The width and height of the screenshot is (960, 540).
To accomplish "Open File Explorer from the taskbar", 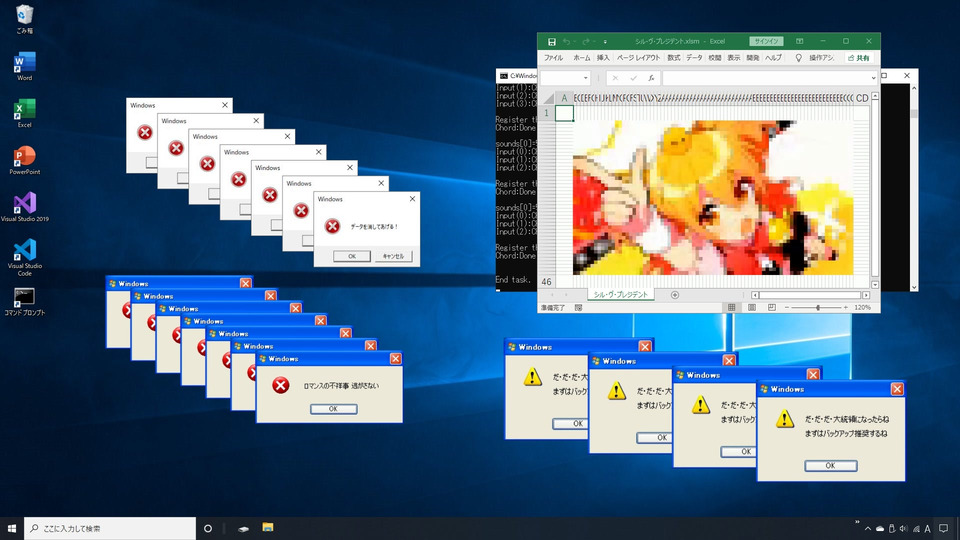I will pyautogui.click(x=268, y=528).
